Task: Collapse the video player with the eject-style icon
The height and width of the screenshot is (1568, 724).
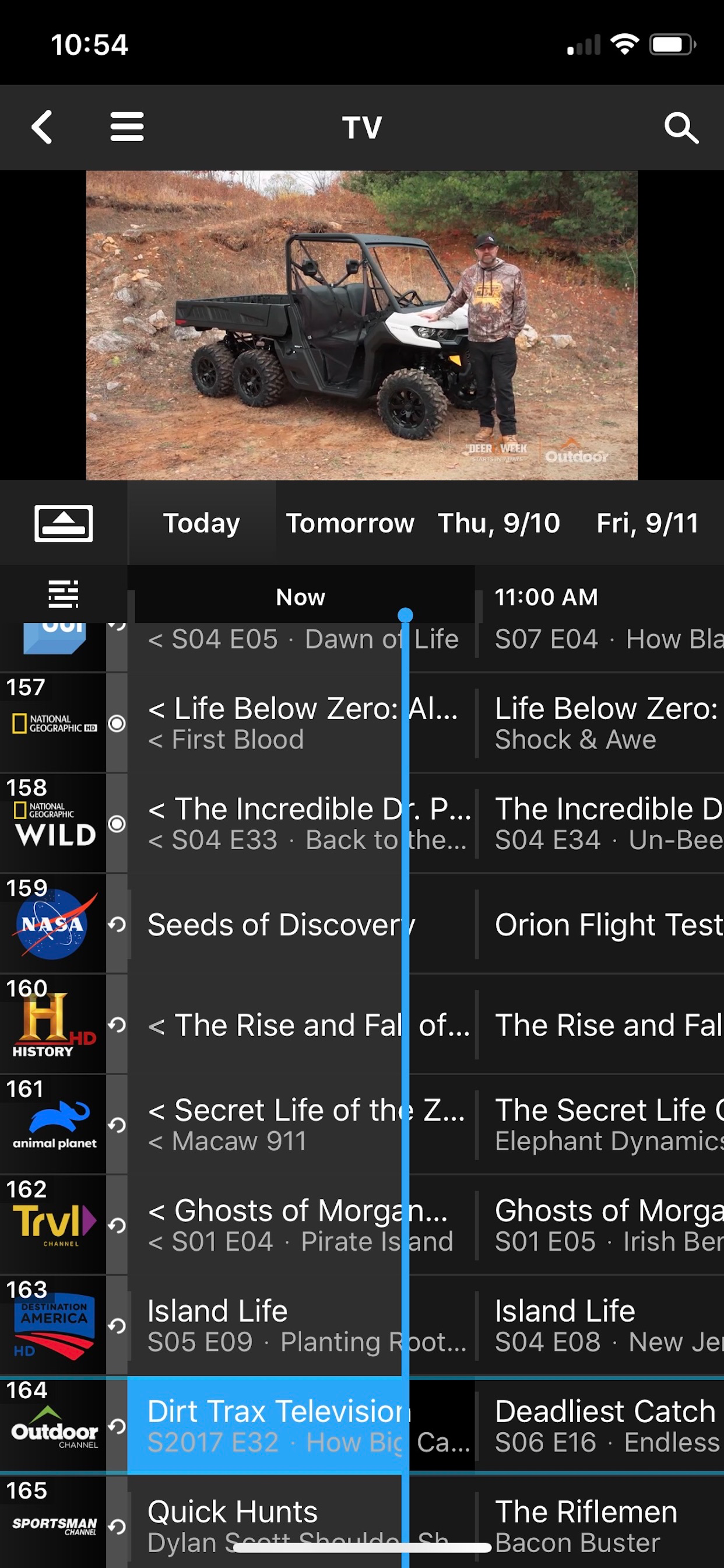Action: 64,523
